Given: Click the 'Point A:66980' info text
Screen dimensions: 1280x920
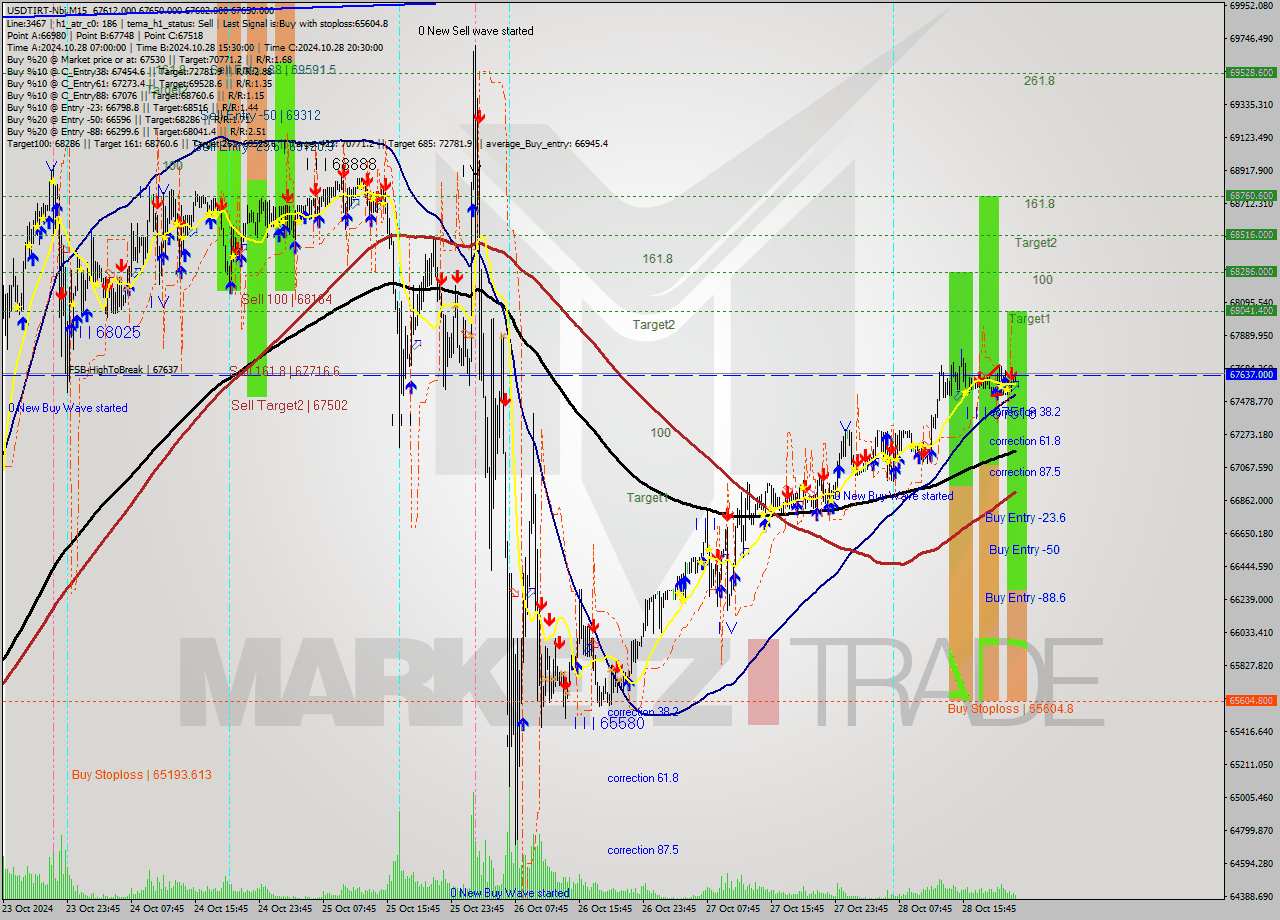Looking at the screenshot, I should pos(38,35).
